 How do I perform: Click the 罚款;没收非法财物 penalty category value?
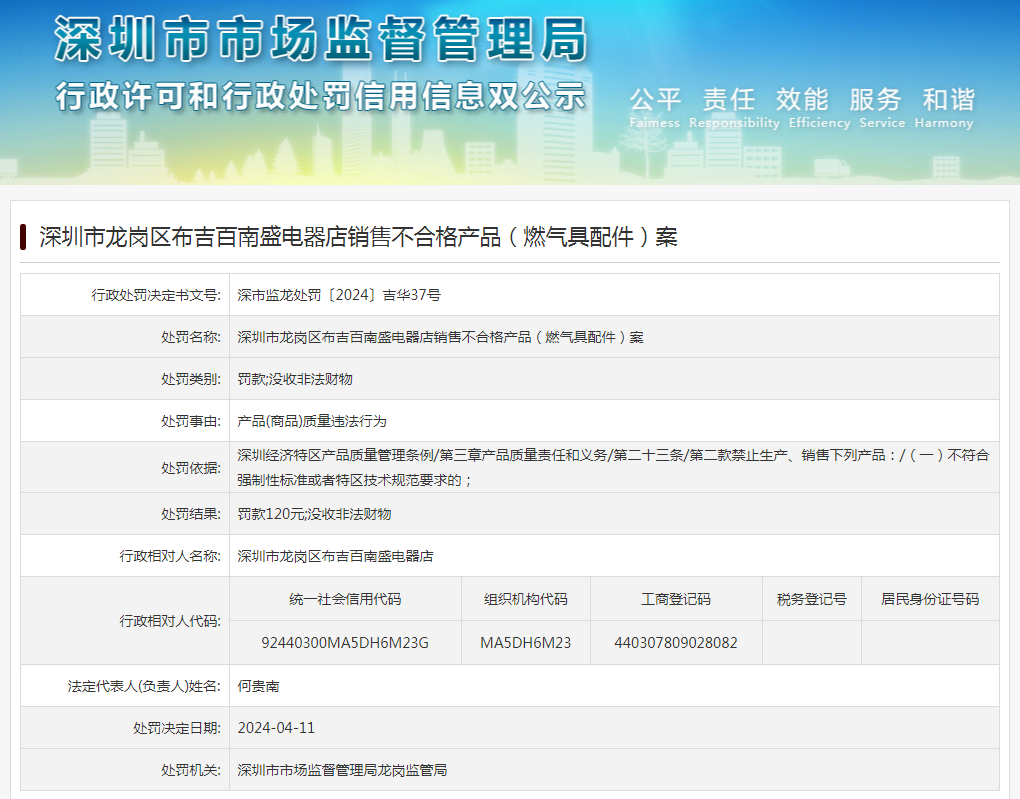tap(295, 379)
